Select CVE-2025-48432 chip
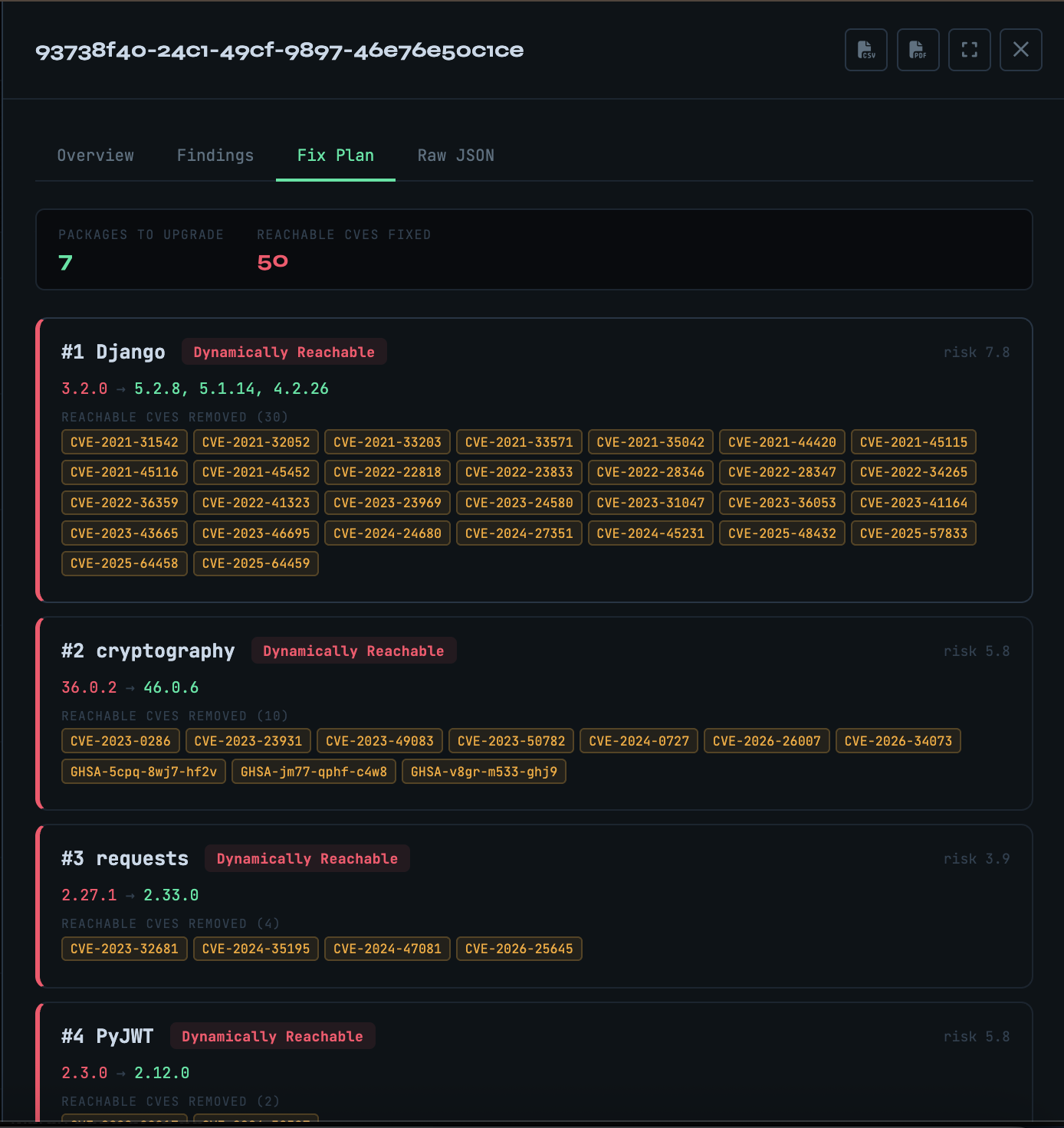Screen dimensions: 1064x1128 tap(782, 533)
